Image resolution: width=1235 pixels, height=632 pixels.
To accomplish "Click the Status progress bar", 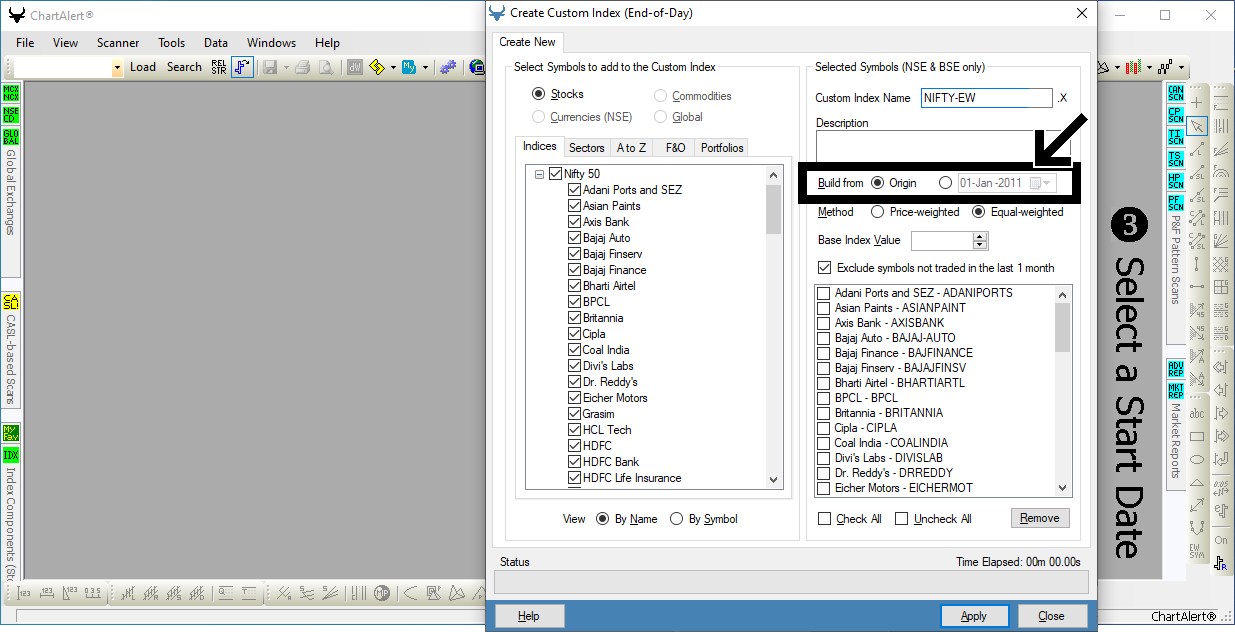I will (790, 583).
